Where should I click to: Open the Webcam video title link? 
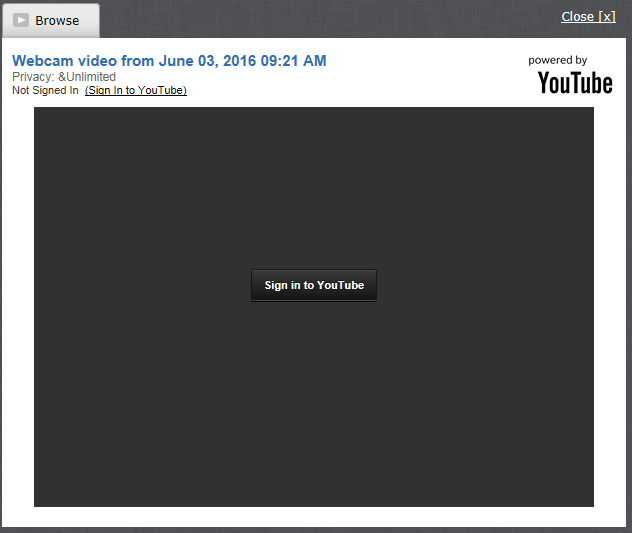coord(169,61)
